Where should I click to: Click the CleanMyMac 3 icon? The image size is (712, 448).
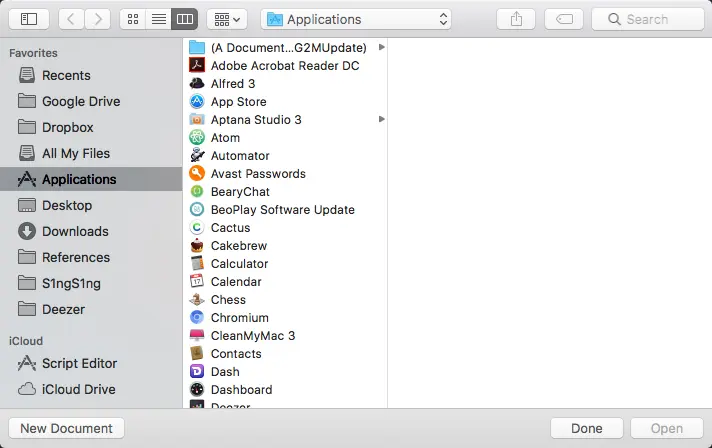197,335
